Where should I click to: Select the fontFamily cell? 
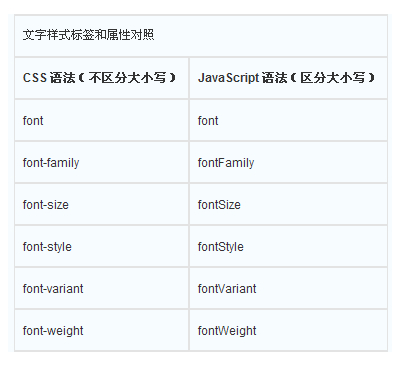click(x=288, y=162)
